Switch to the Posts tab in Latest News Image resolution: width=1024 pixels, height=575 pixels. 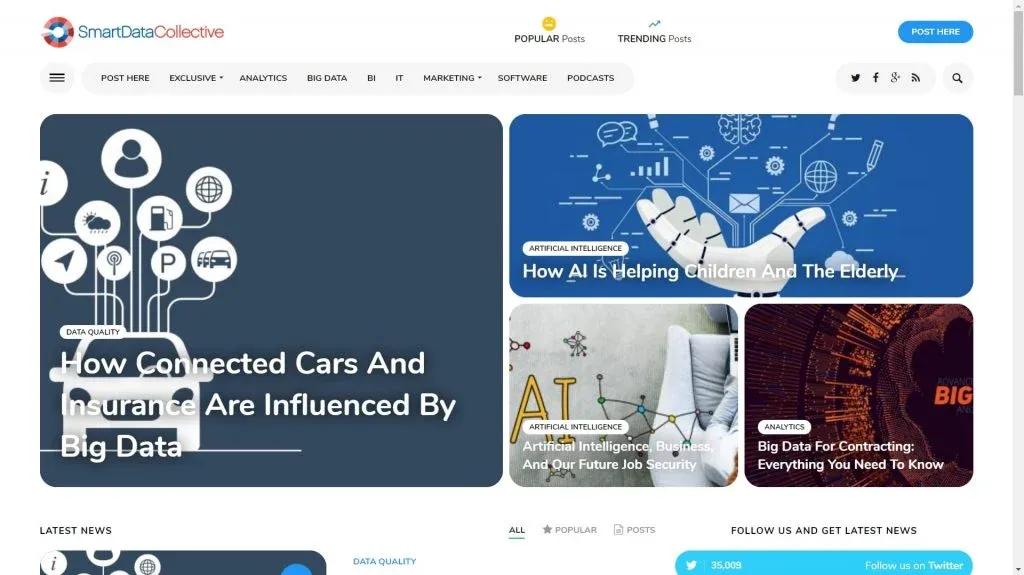coord(635,530)
